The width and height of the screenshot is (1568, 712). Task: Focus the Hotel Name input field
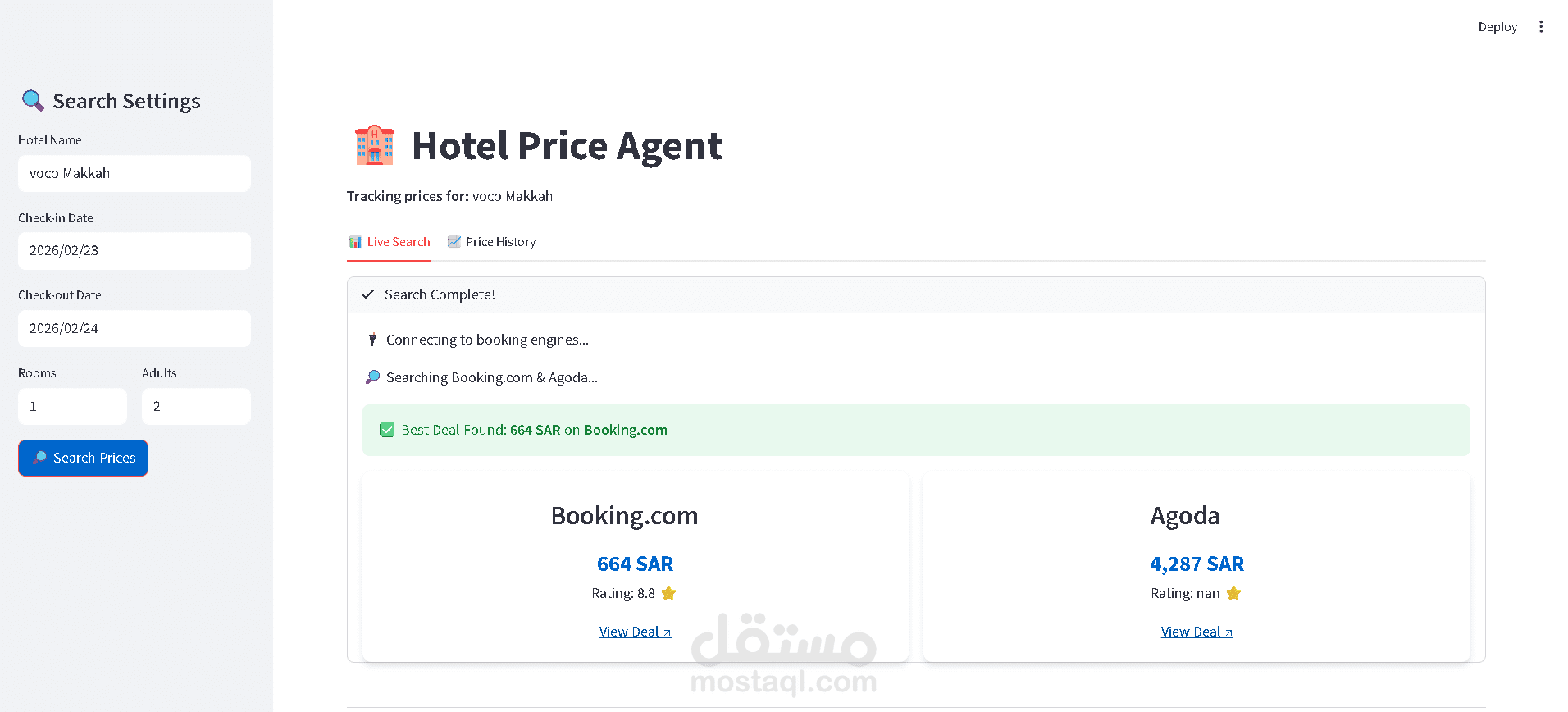point(134,173)
